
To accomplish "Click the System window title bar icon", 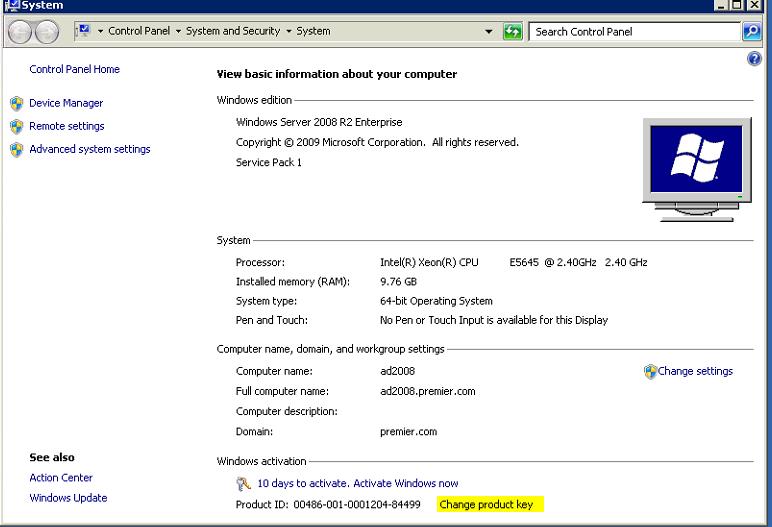I will (x=11, y=5).
